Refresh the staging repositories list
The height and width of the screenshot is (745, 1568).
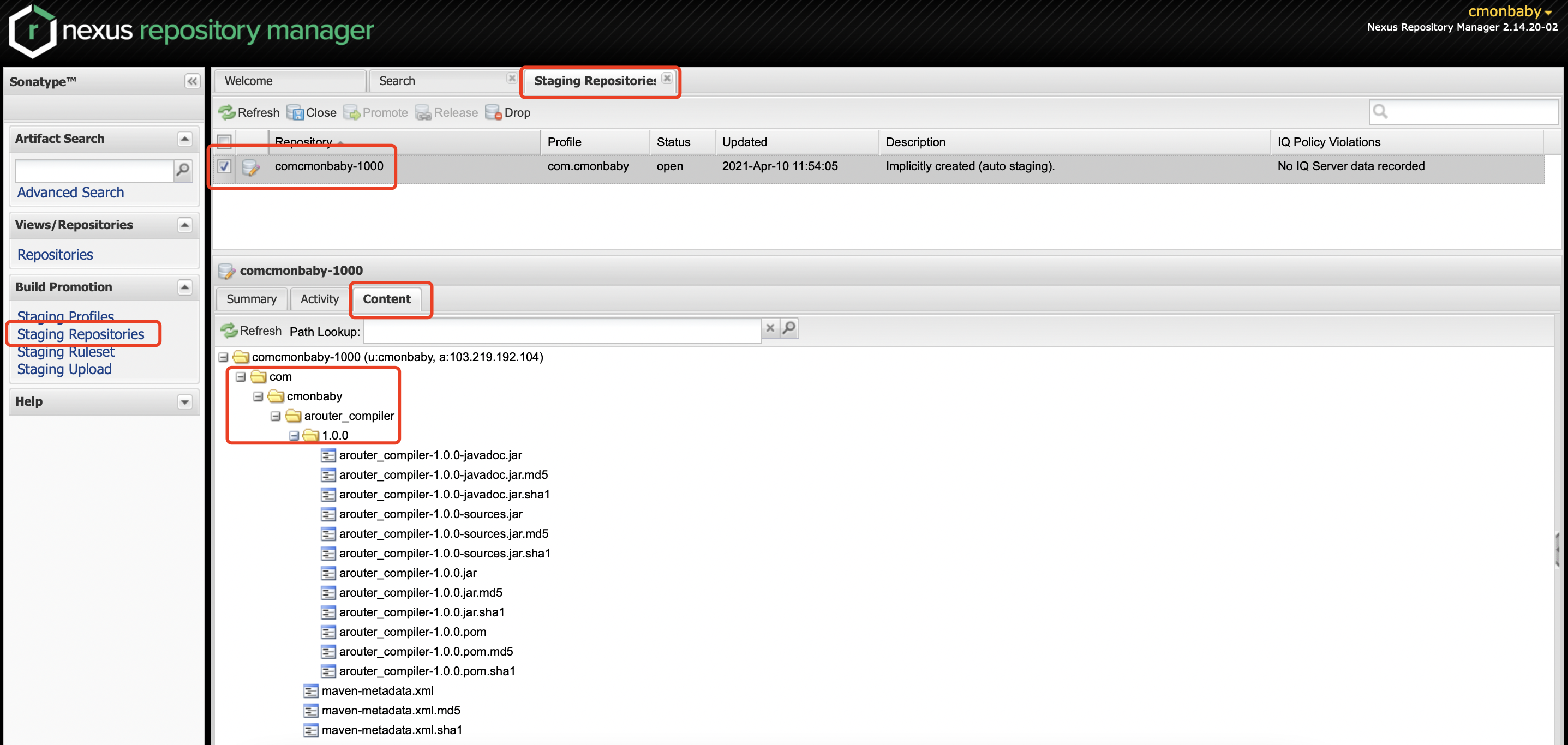coord(248,112)
